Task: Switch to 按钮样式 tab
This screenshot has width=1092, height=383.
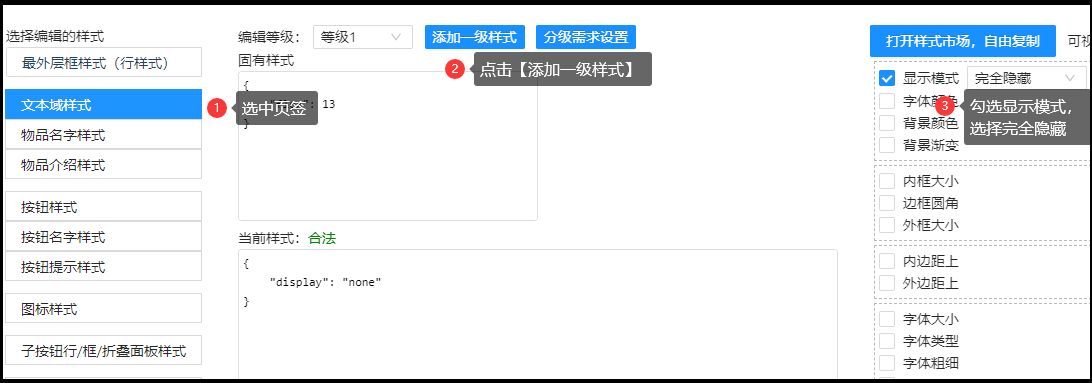Action: (x=103, y=207)
